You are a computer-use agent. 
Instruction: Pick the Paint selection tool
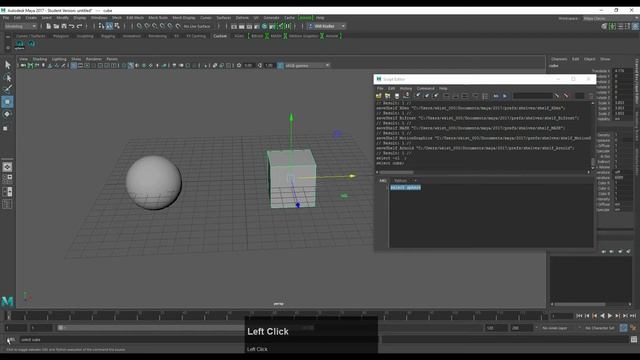(x=7, y=89)
